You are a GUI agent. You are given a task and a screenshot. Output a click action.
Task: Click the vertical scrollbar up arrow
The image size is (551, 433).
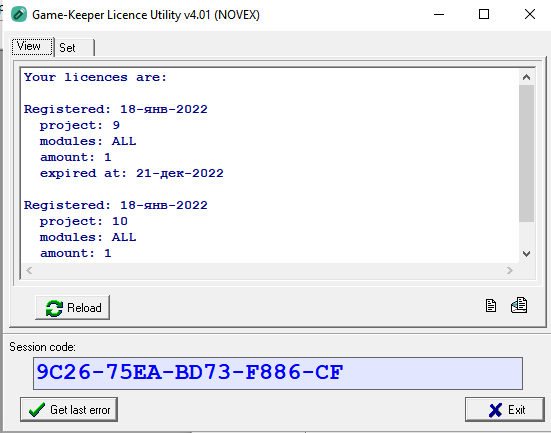point(526,77)
